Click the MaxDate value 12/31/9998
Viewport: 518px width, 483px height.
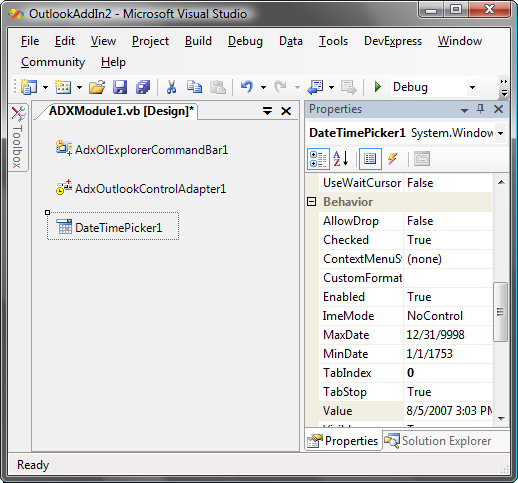435,335
